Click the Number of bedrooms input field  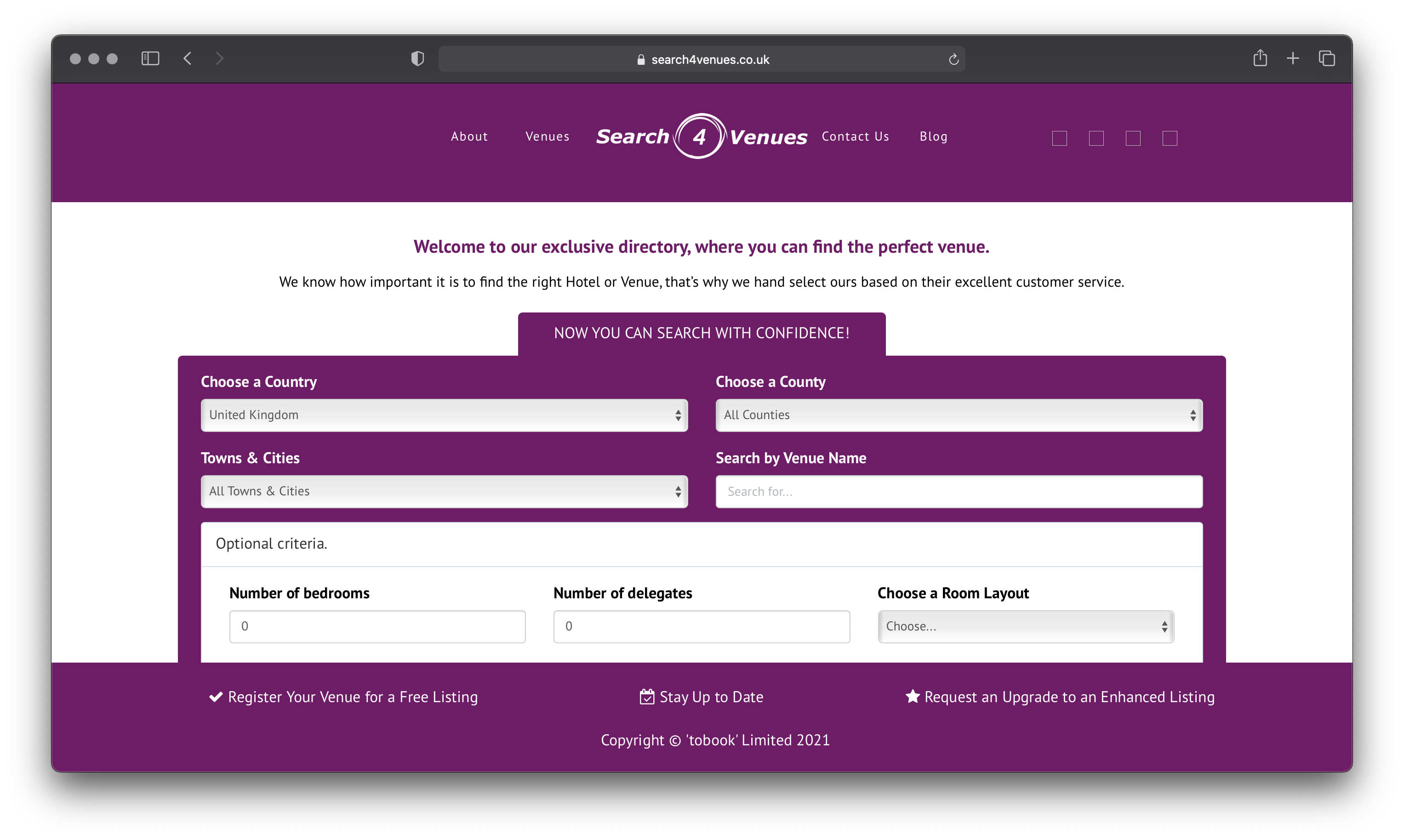[x=377, y=625]
